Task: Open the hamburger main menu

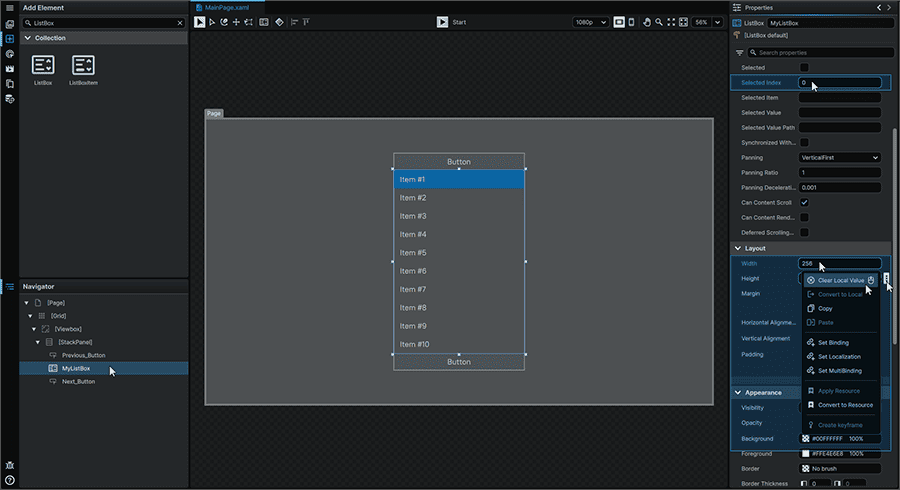Action: [9, 8]
